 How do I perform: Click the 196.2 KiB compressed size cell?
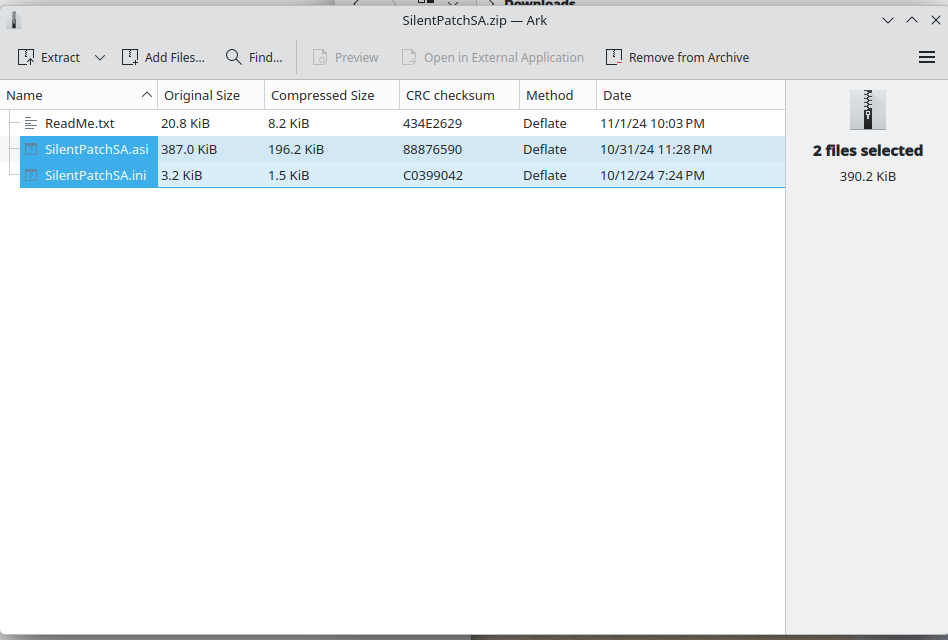pos(296,149)
